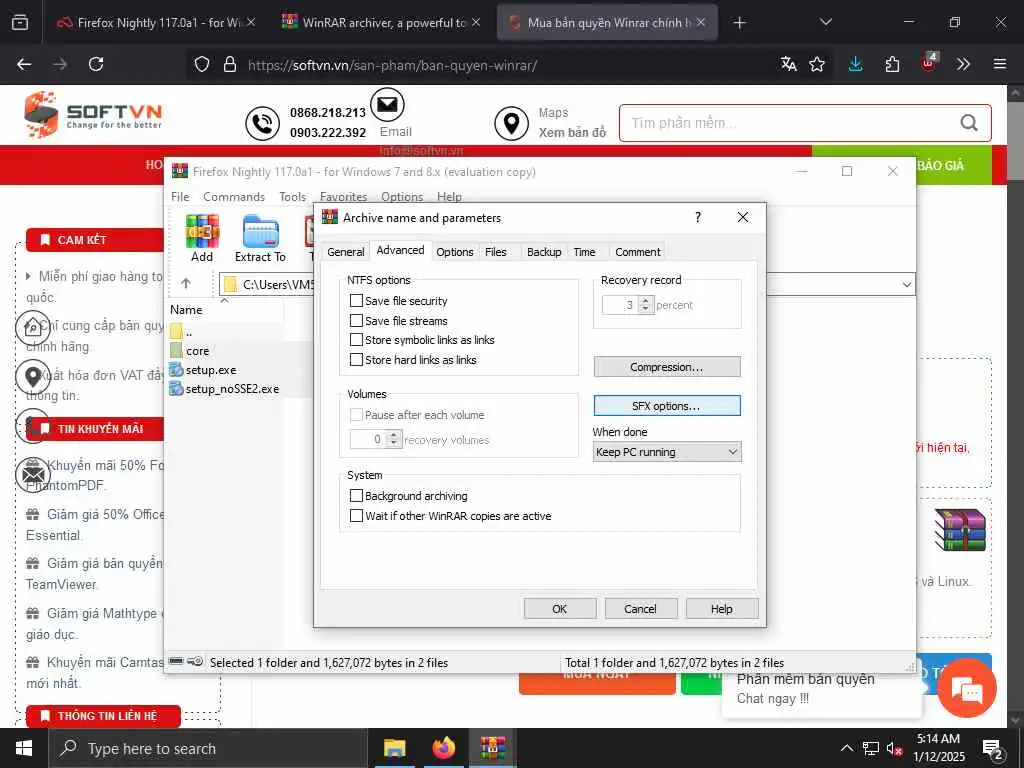
Task: Click Cancel in the archive dialog
Action: [640, 609]
